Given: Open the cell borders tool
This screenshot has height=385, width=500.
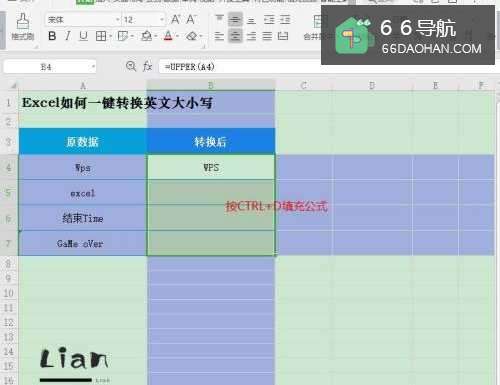Looking at the screenshot, I should pos(101,36).
